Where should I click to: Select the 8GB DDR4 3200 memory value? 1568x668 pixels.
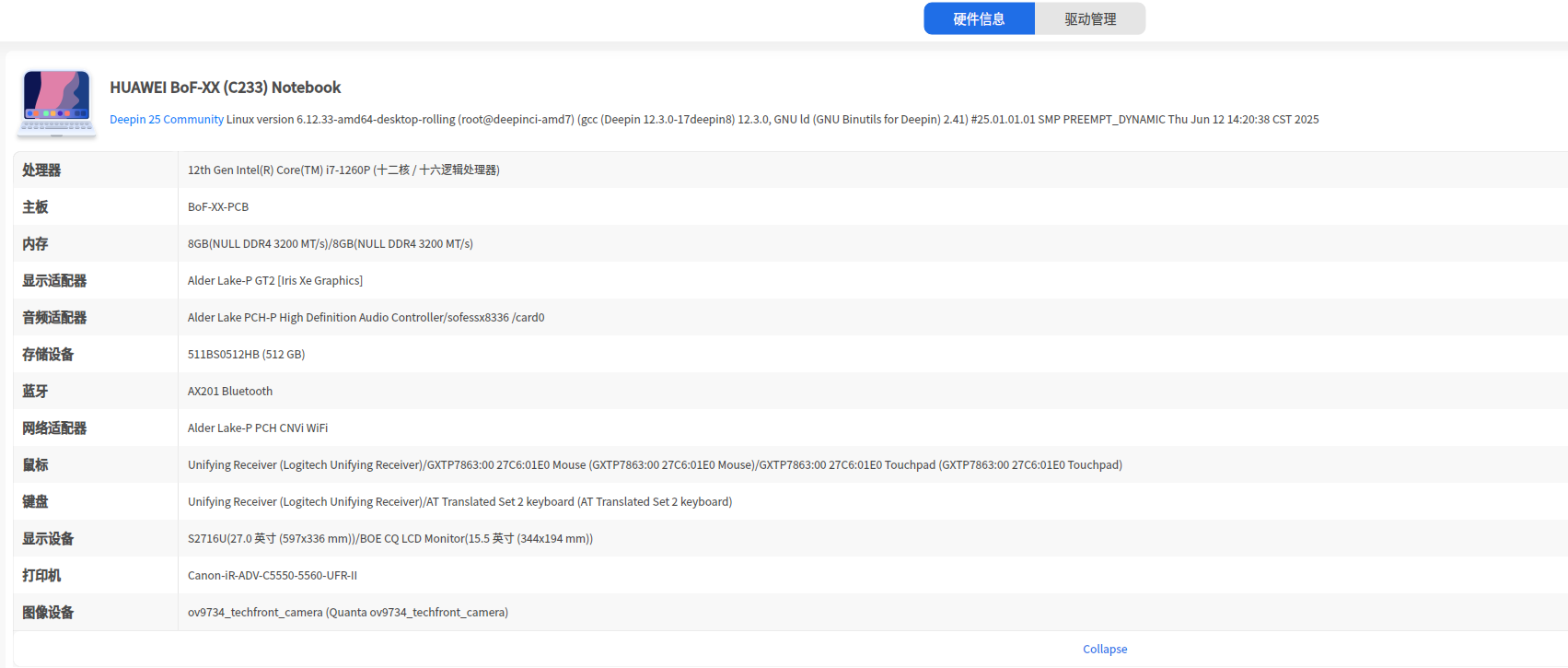(331, 244)
